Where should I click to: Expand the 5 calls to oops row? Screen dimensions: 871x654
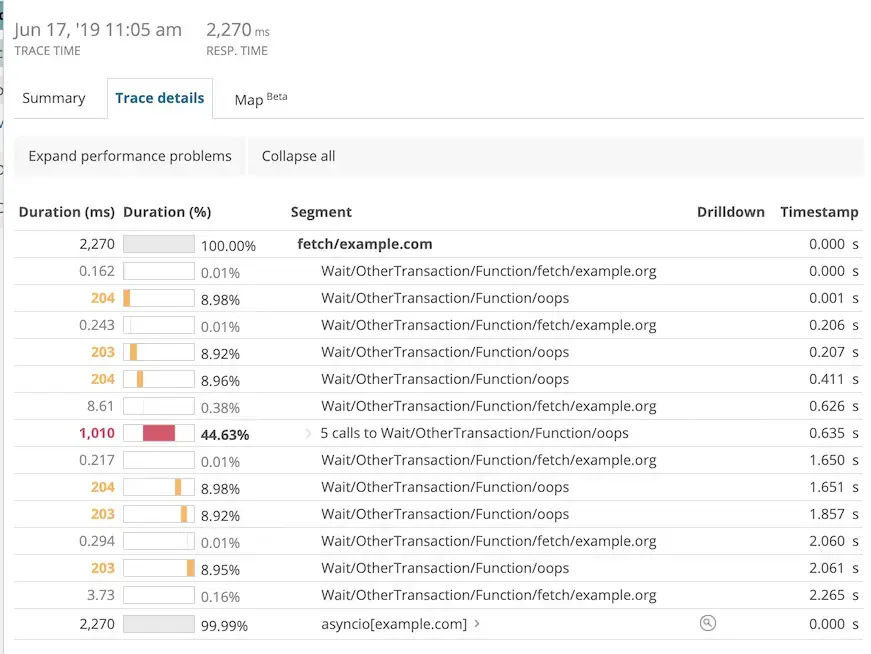308,434
